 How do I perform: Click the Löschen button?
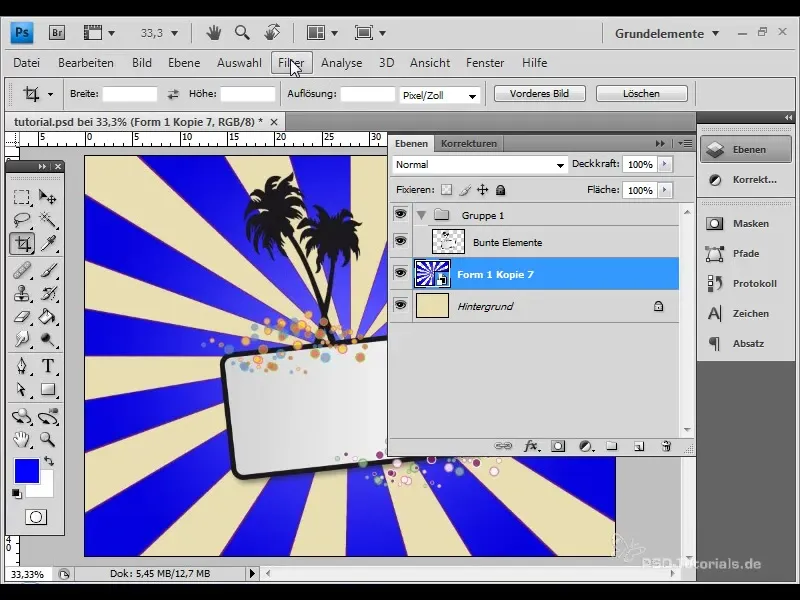pos(641,94)
